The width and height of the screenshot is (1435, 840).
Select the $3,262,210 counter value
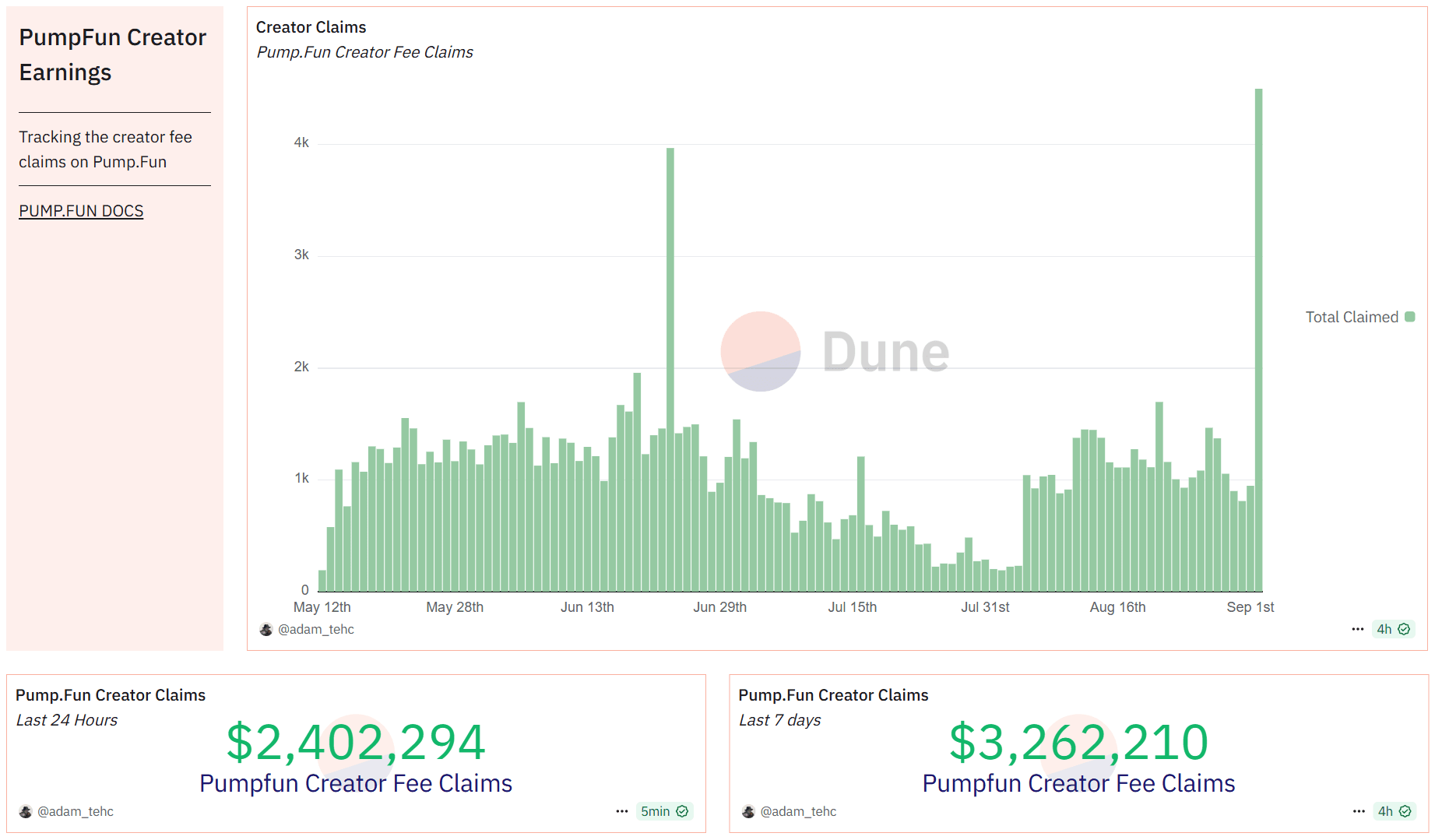pyautogui.click(x=1078, y=742)
